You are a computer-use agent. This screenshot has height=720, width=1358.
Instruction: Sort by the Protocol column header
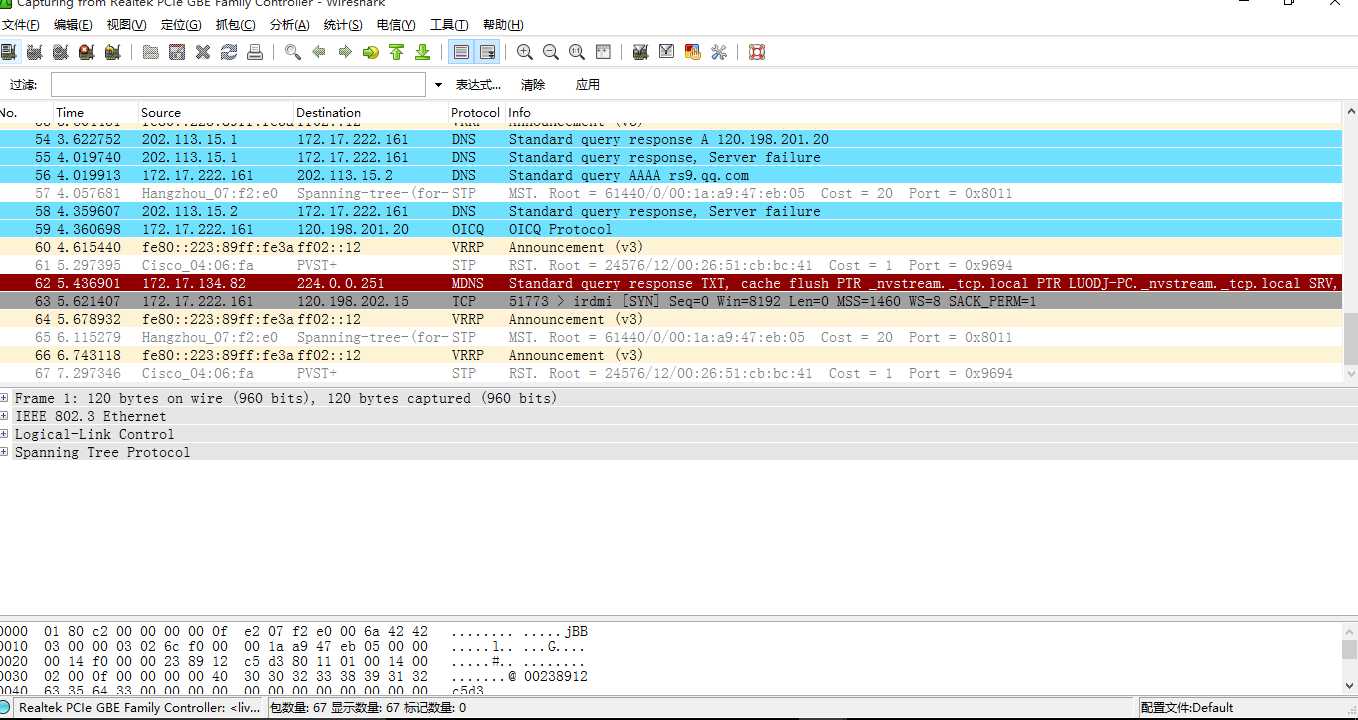point(475,112)
